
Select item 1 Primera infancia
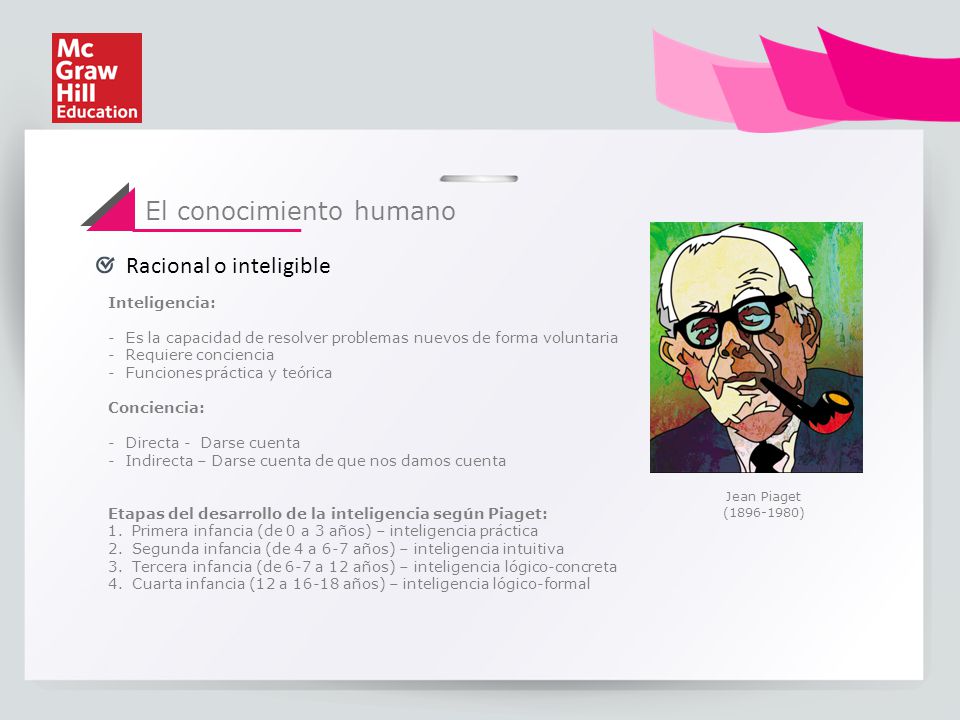click(323, 531)
